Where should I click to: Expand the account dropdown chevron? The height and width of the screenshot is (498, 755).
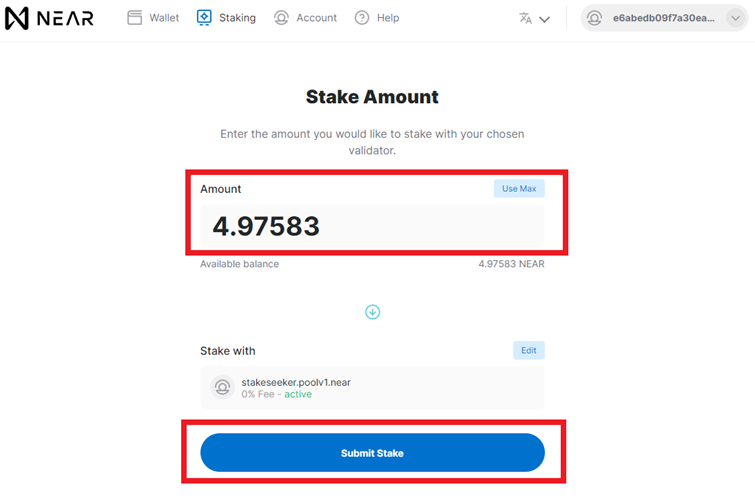click(735, 18)
